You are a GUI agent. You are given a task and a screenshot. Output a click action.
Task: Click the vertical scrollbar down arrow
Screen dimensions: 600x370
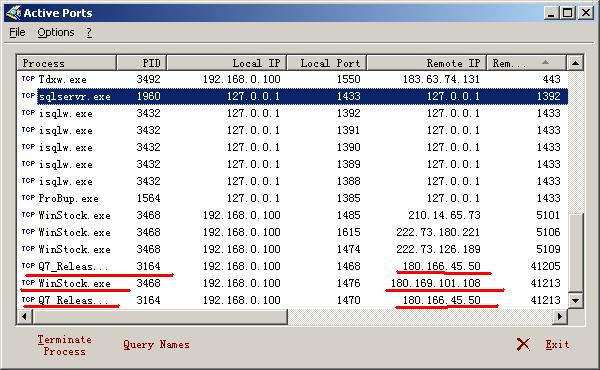575,300
